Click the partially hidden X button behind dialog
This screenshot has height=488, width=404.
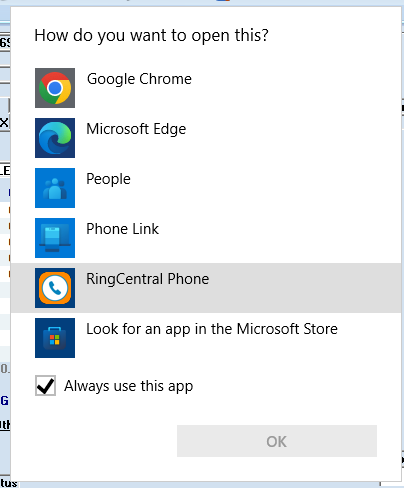4,123
